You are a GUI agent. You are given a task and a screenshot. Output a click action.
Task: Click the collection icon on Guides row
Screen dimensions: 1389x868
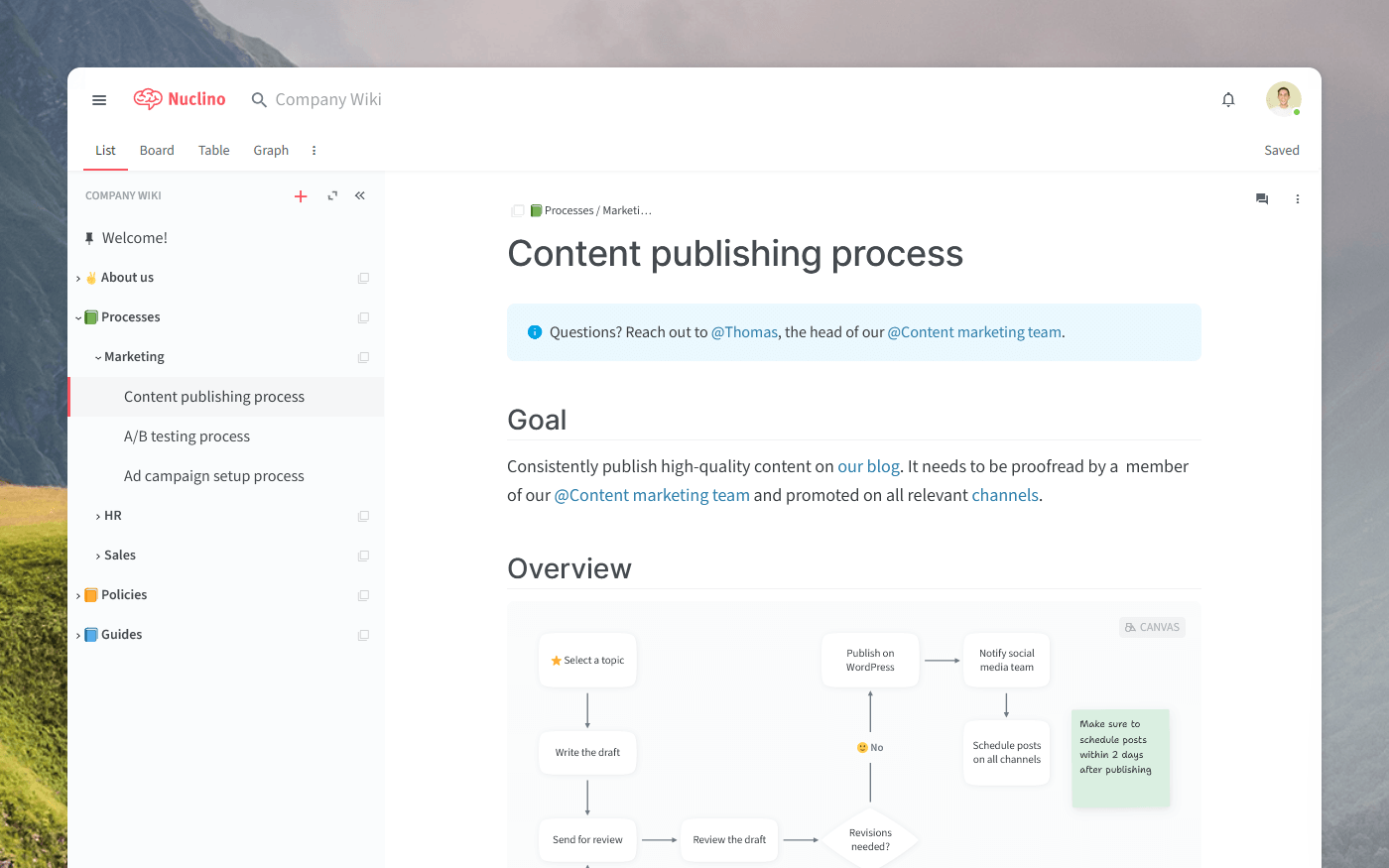click(x=363, y=635)
